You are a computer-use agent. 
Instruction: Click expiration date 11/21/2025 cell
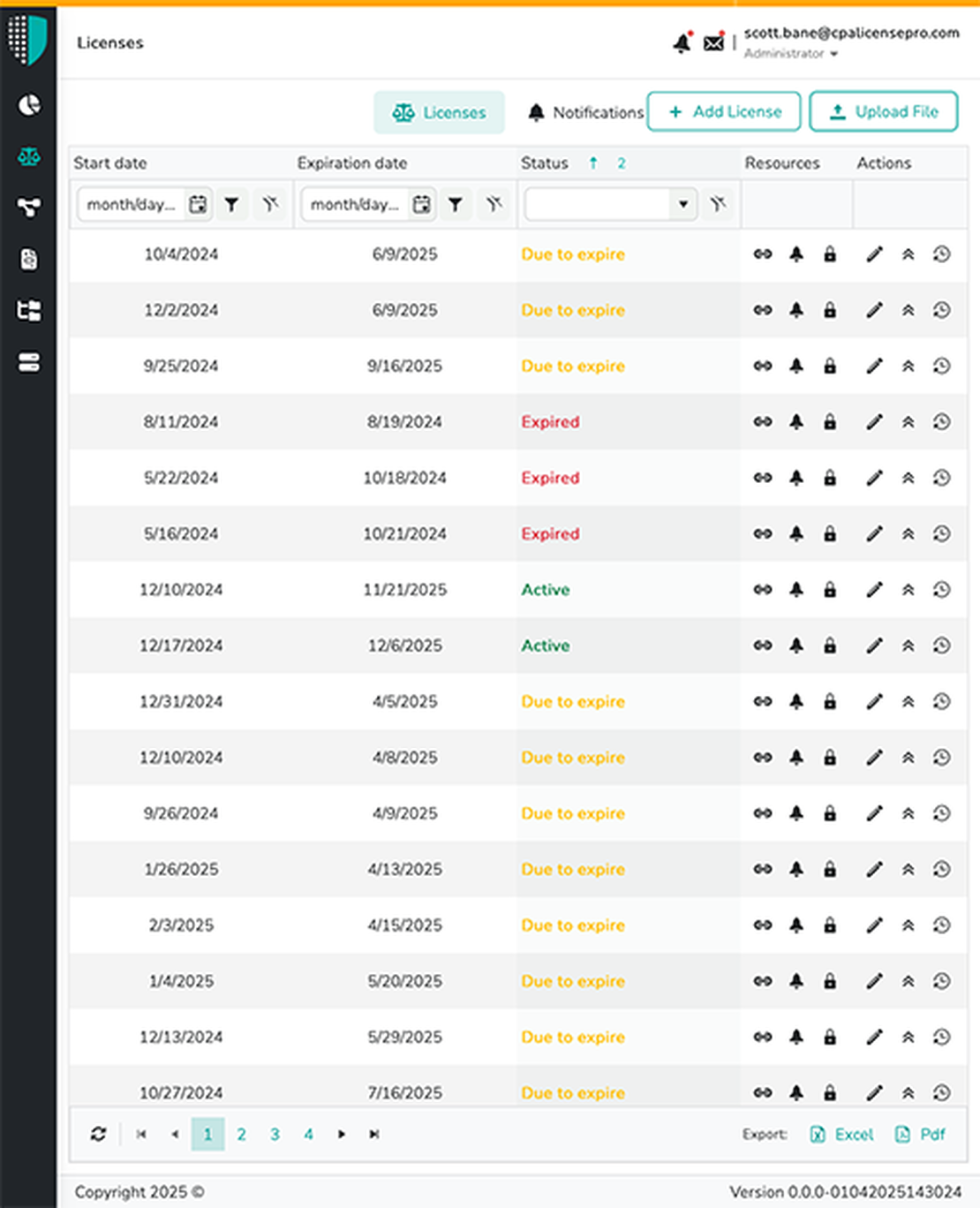[x=405, y=590]
